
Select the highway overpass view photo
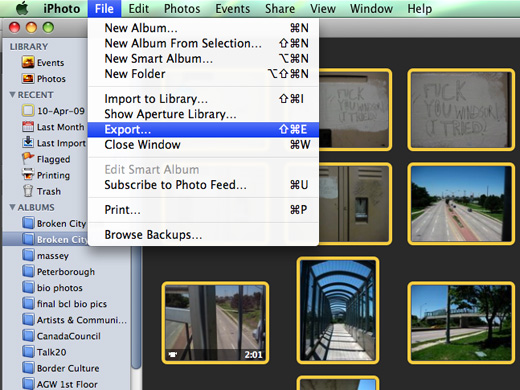pos(461,204)
